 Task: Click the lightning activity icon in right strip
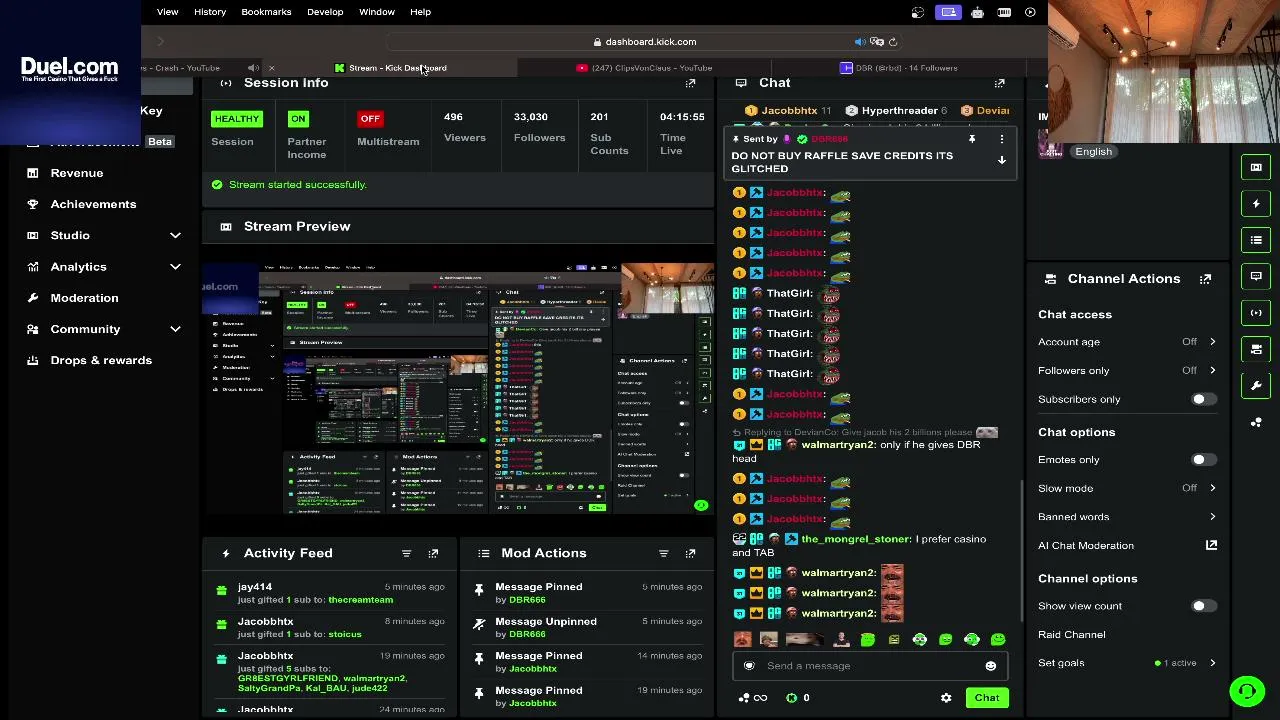pos(1256,204)
